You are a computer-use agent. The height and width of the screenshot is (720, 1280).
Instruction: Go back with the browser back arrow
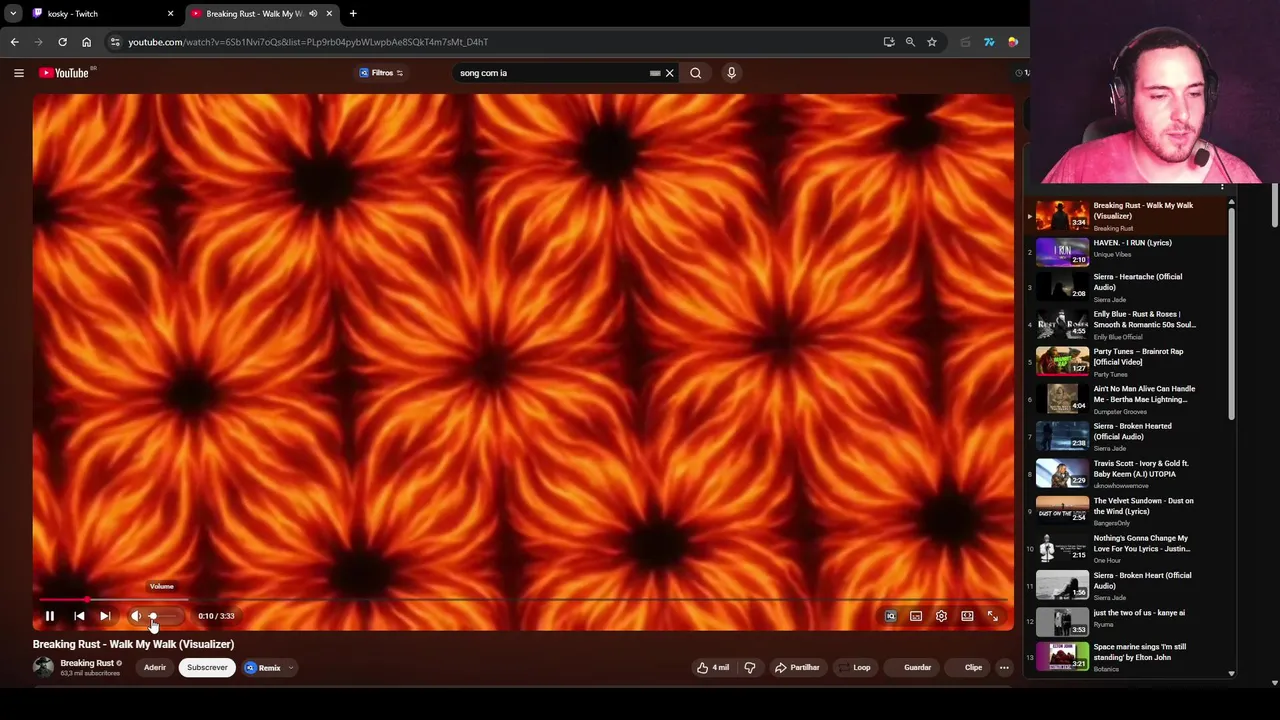[14, 42]
